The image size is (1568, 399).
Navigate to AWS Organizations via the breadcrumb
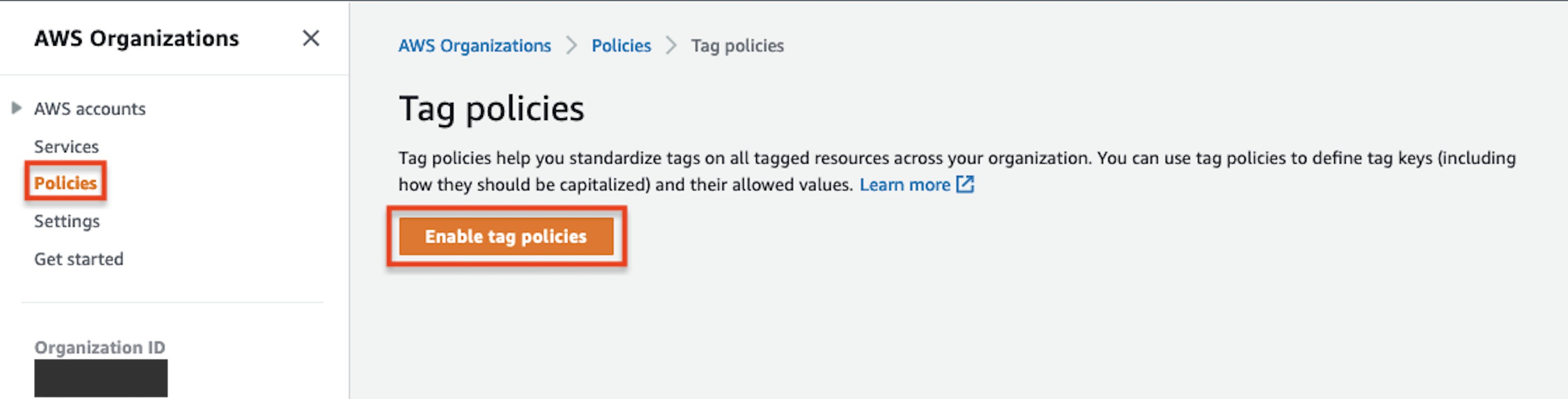[474, 45]
